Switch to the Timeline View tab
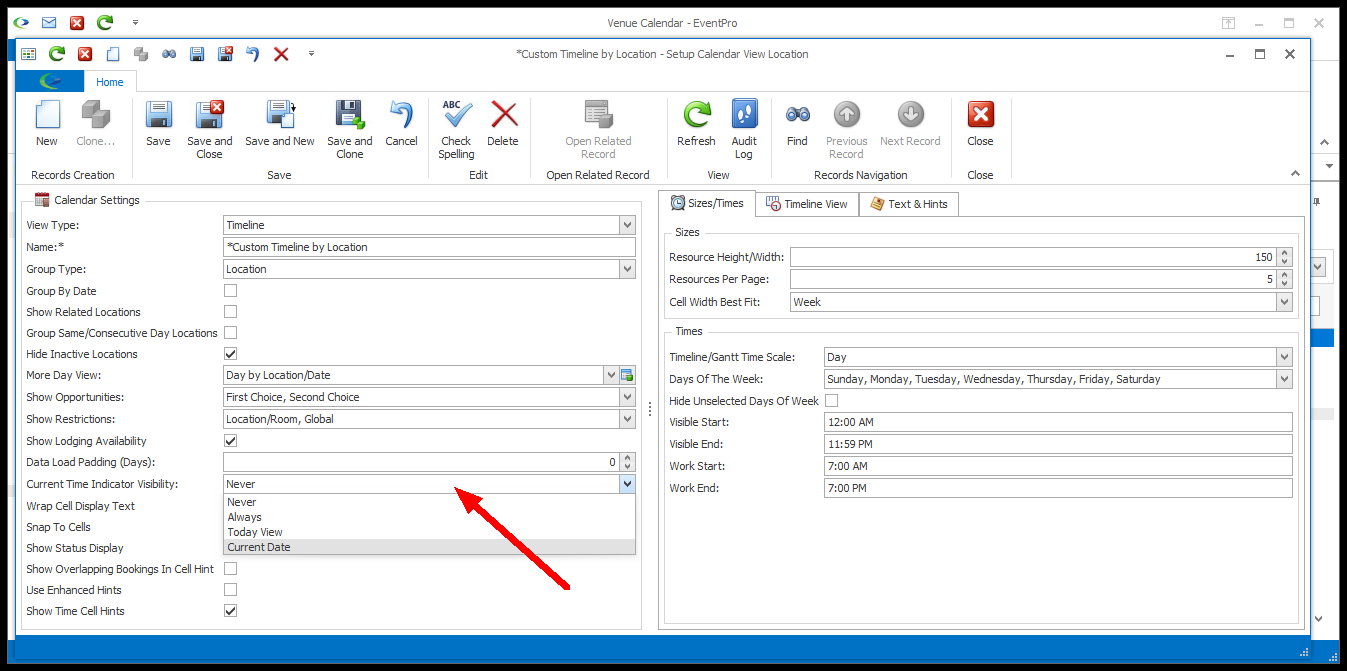The image size is (1347, 671). coord(806,204)
